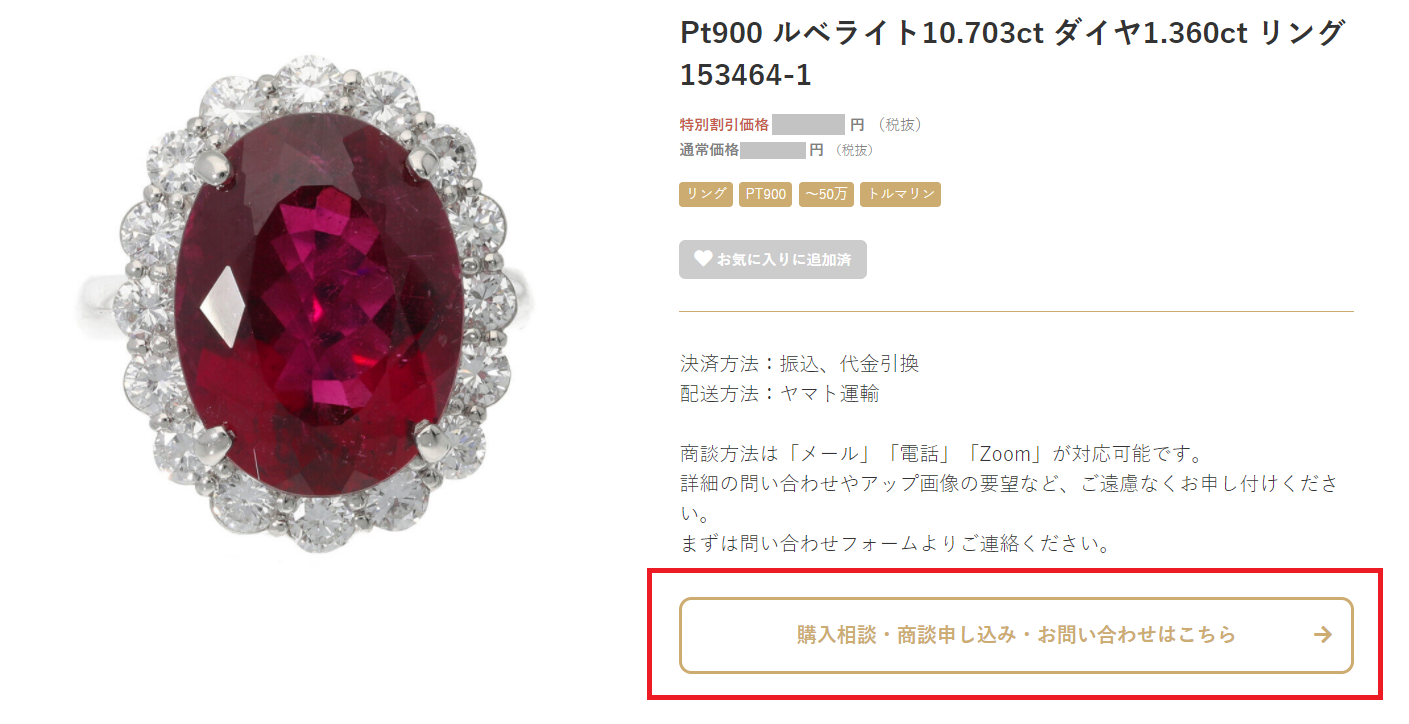Click the arrow icon on inquiry button

coord(1322,635)
